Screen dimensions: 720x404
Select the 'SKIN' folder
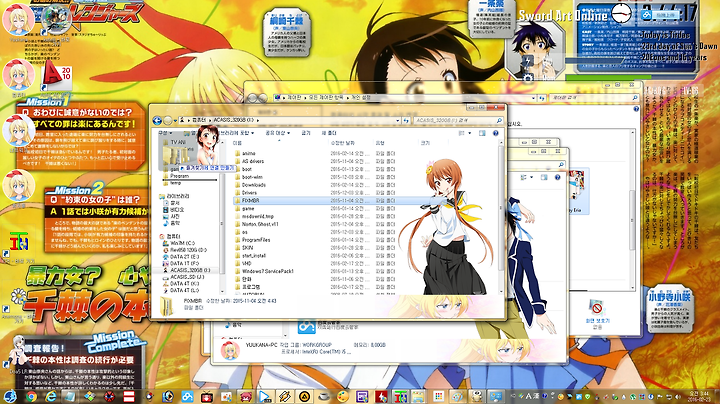pos(248,248)
